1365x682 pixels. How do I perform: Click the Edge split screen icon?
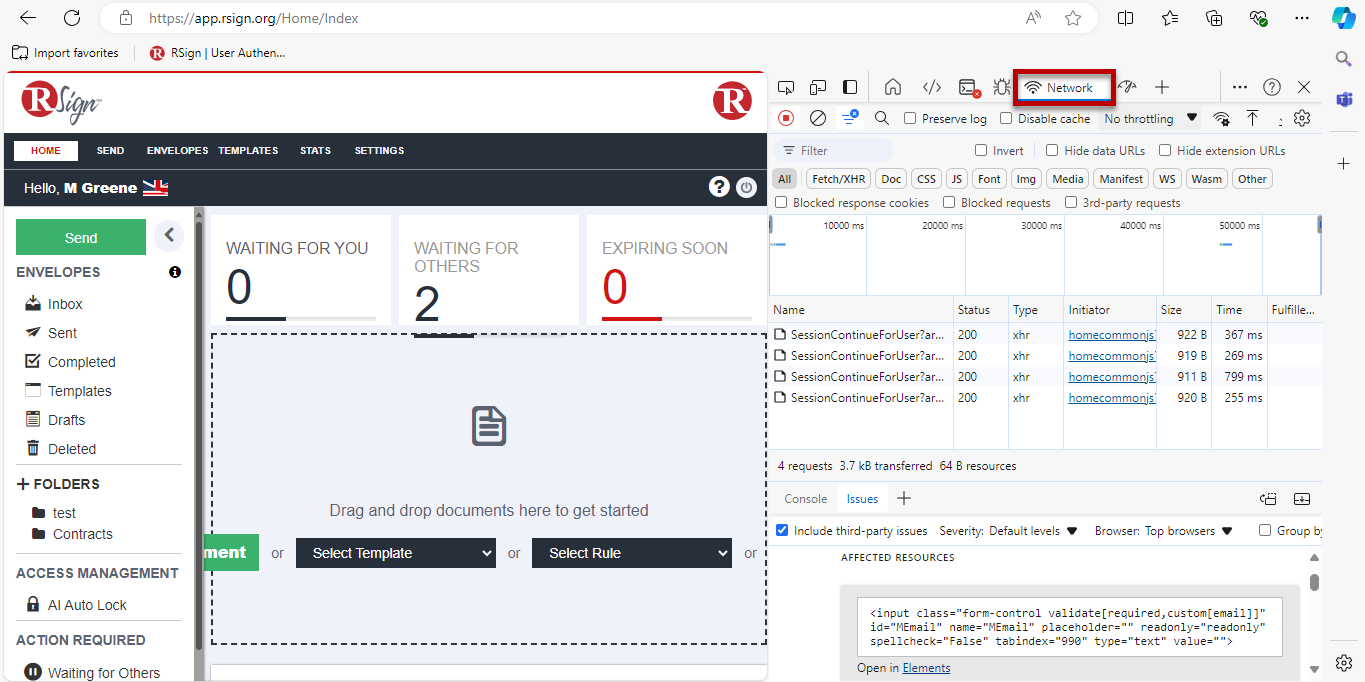click(1125, 18)
